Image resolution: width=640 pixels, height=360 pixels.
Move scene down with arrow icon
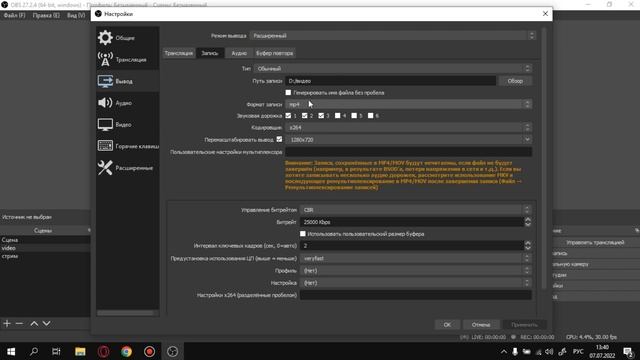[x=47, y=323]
